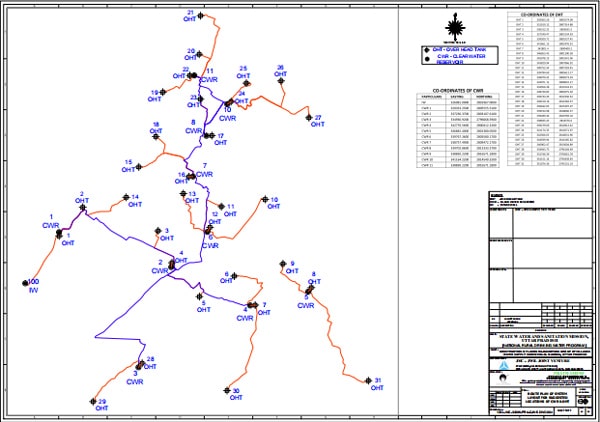Click the OHT legend symbol
The image size is (600, 422).
pyautogui.click(x=425, y=50)
